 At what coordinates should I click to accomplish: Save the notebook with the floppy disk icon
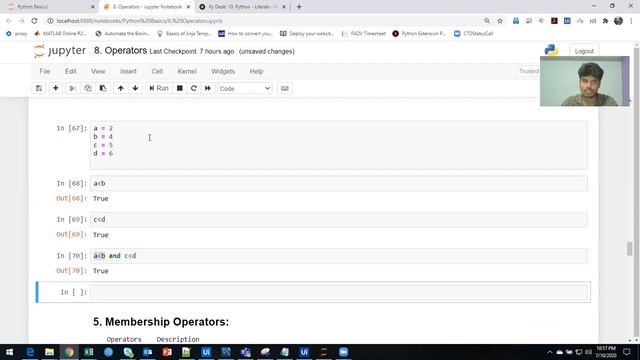click(x=39, y=88)
